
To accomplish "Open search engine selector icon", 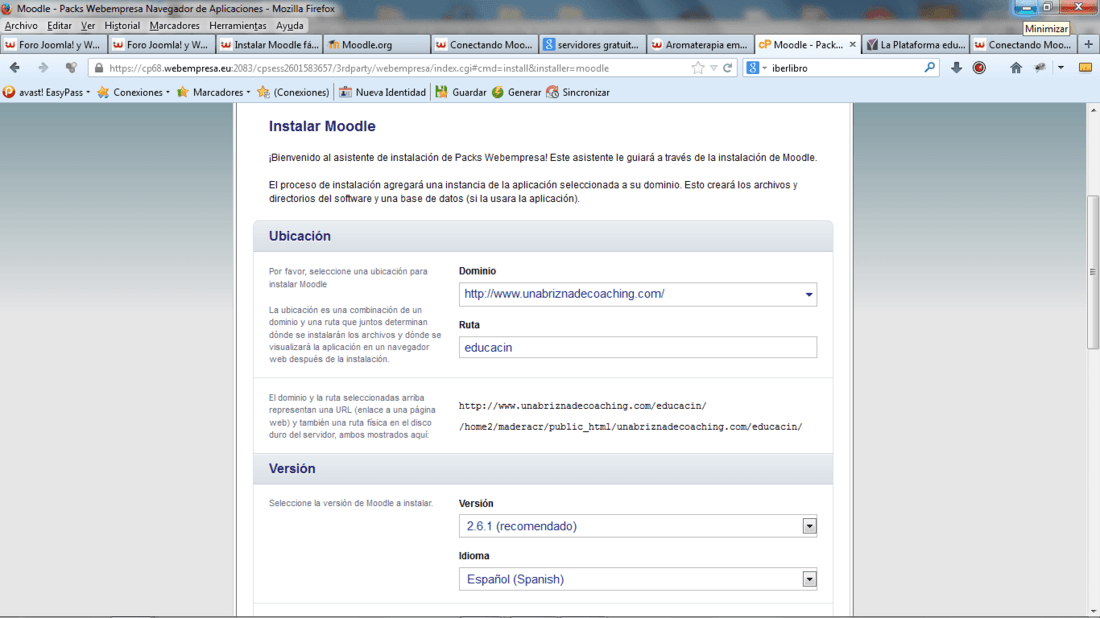I will 756,67.
